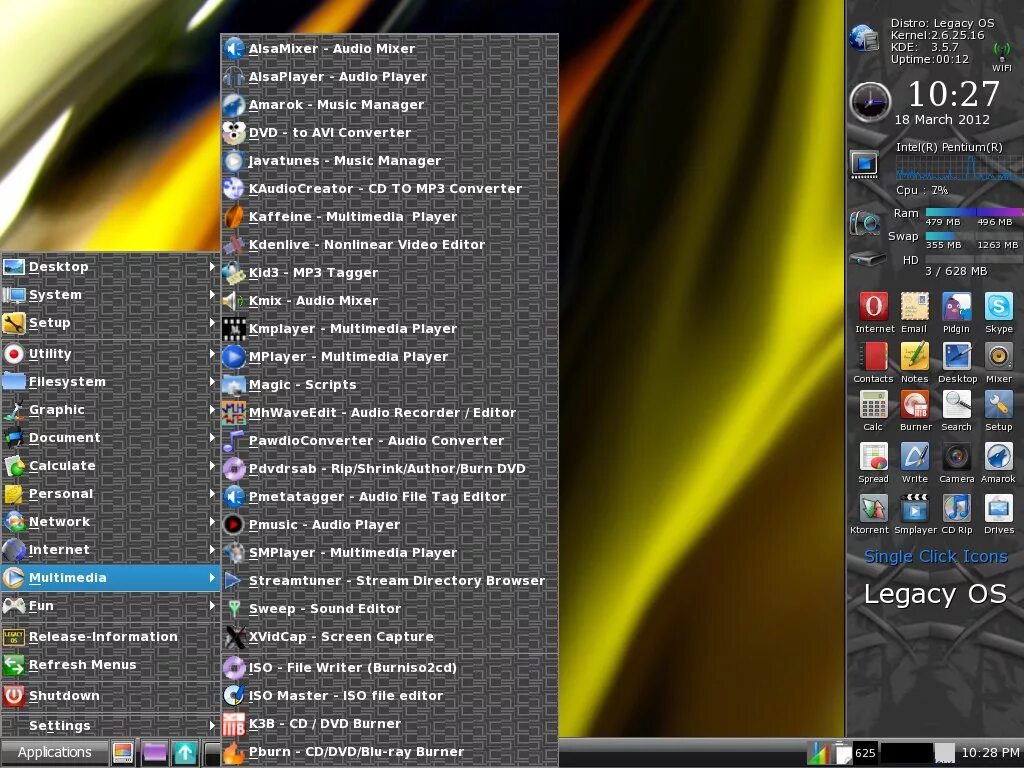
Task: Open the CD Rip music icon
Action: 957,508
